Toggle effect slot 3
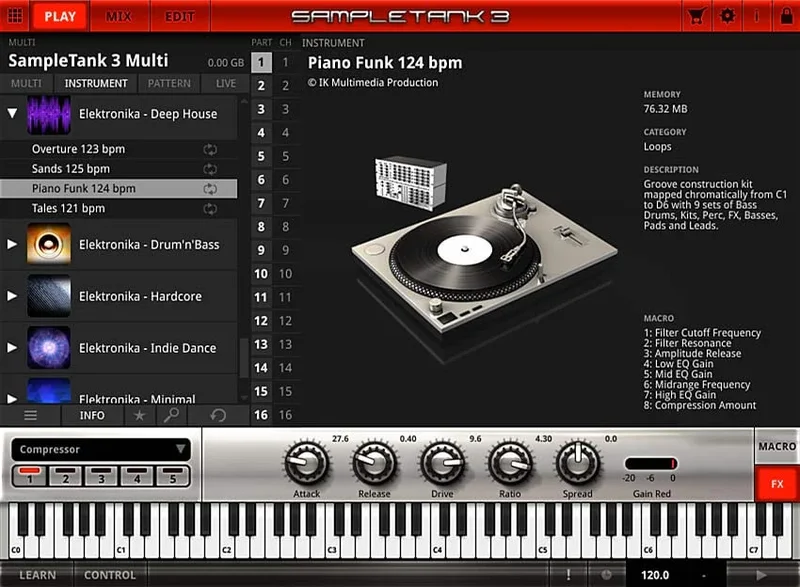 point(101,475)
